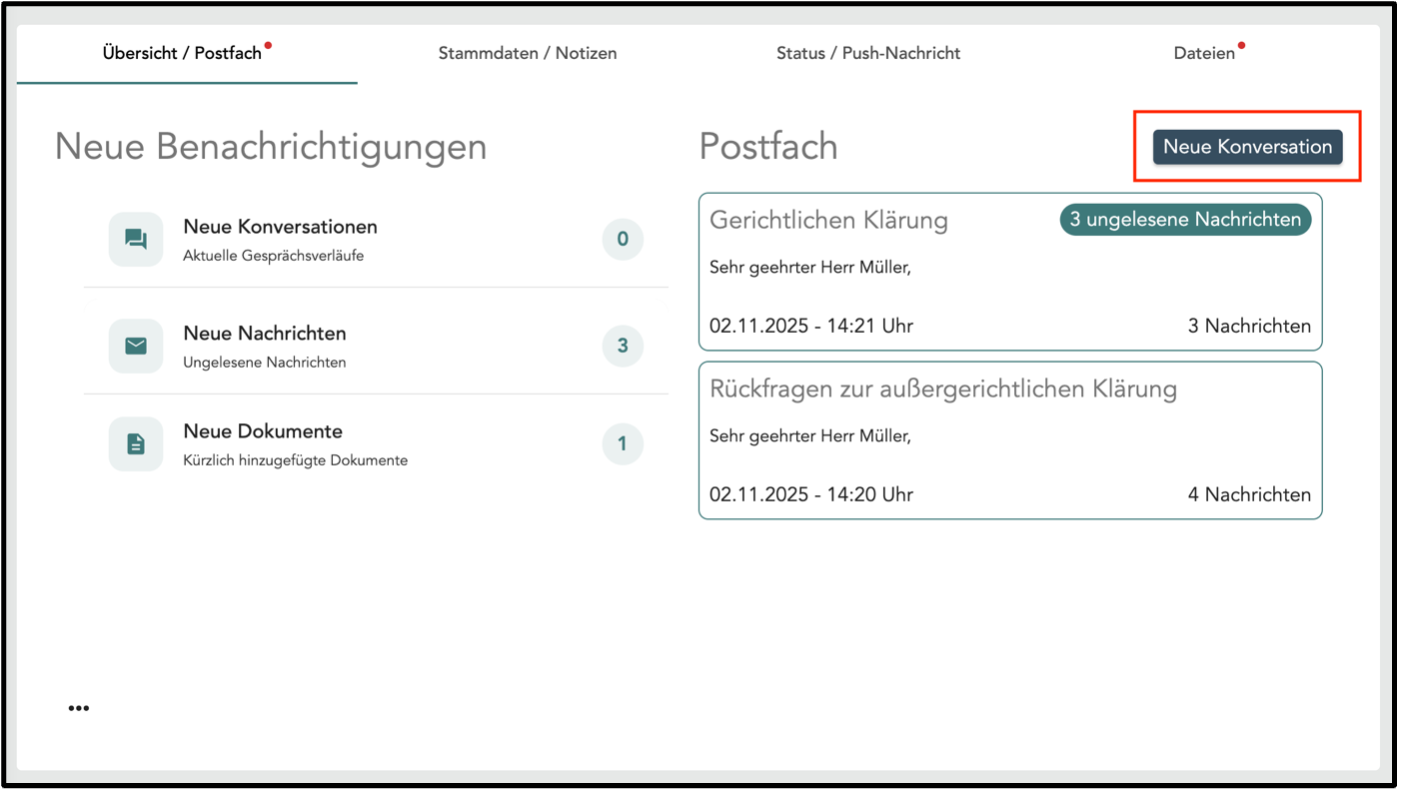Screen dimensions: 1402x791
Task: Click the Neue Nachrichten notification title
Action: point(264,333)
